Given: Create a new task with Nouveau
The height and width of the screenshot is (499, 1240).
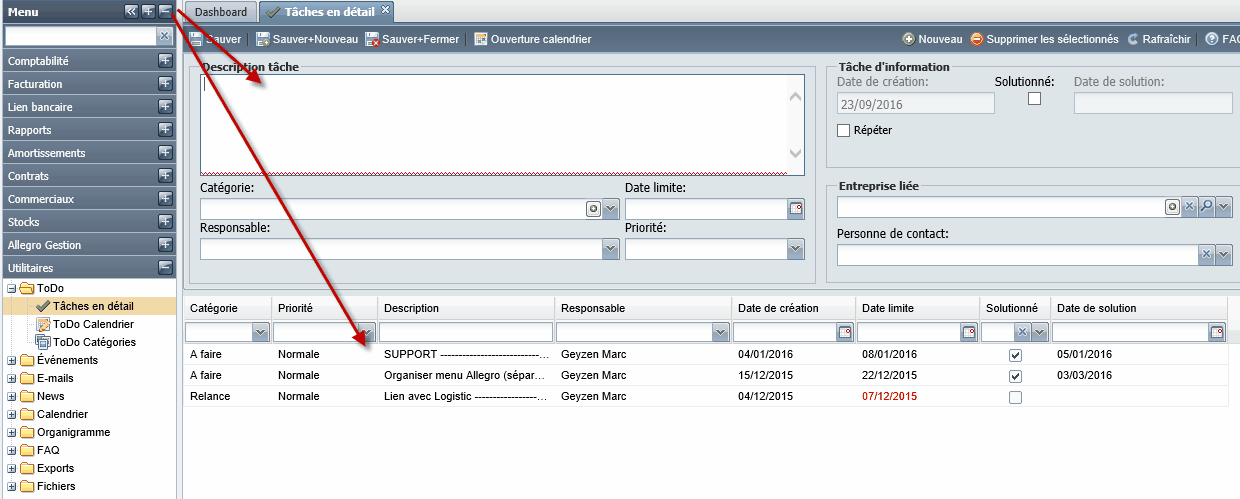Looking at the screenshot, I should tap(932, 39).
